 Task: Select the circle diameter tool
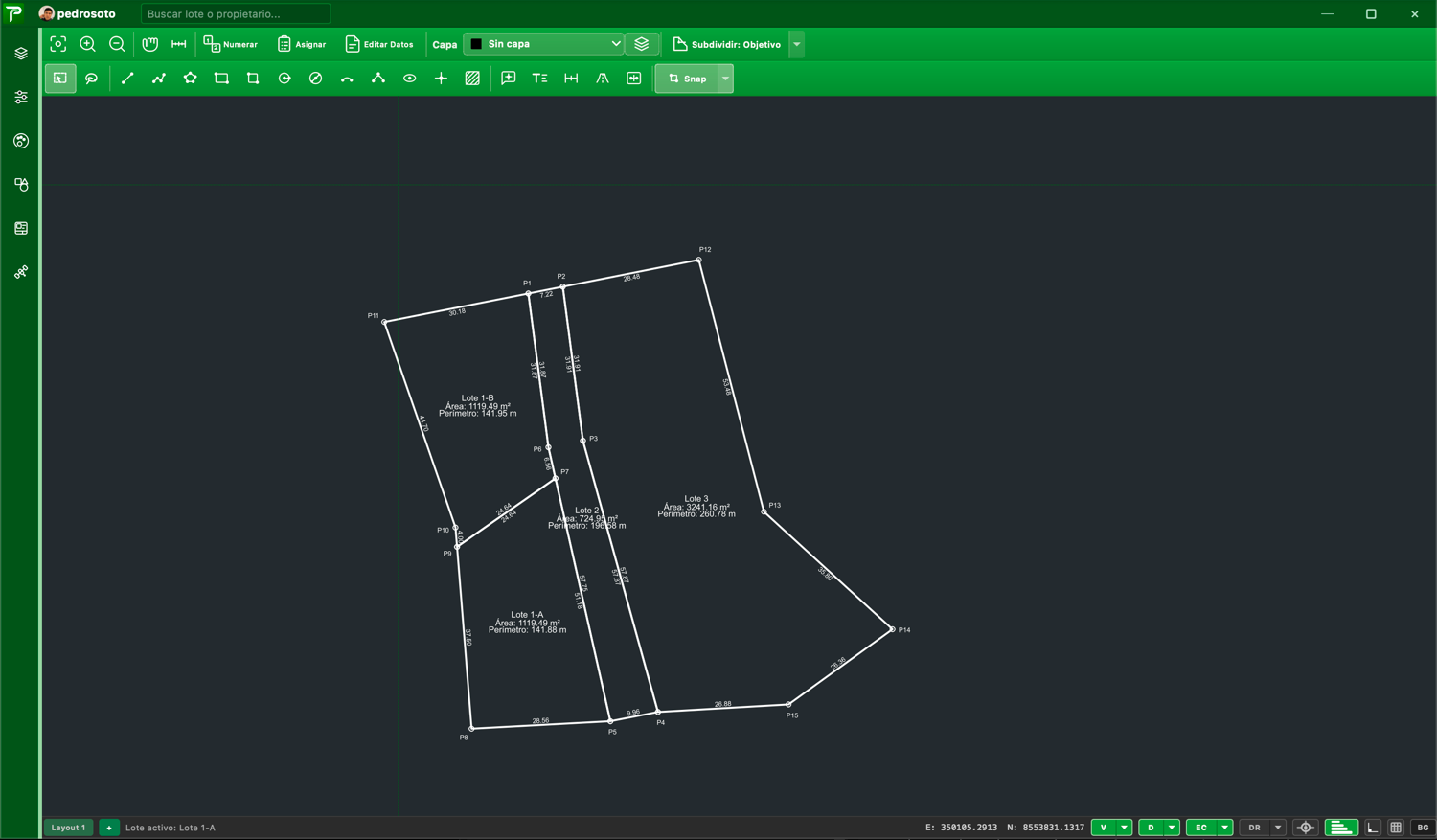pos(315,79)
